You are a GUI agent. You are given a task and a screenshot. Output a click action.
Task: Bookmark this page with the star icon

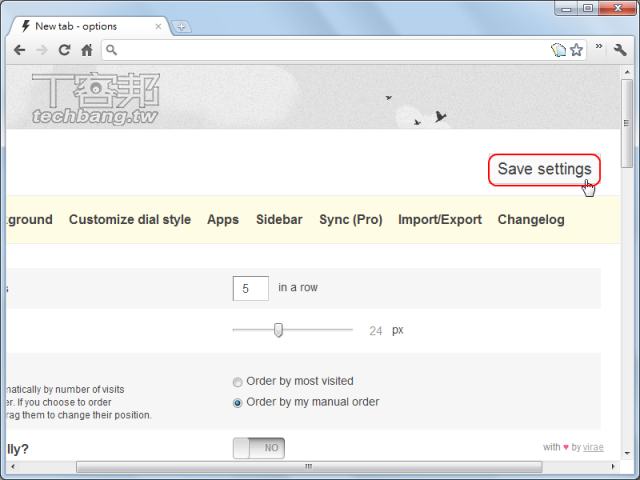tap(576, 50)
